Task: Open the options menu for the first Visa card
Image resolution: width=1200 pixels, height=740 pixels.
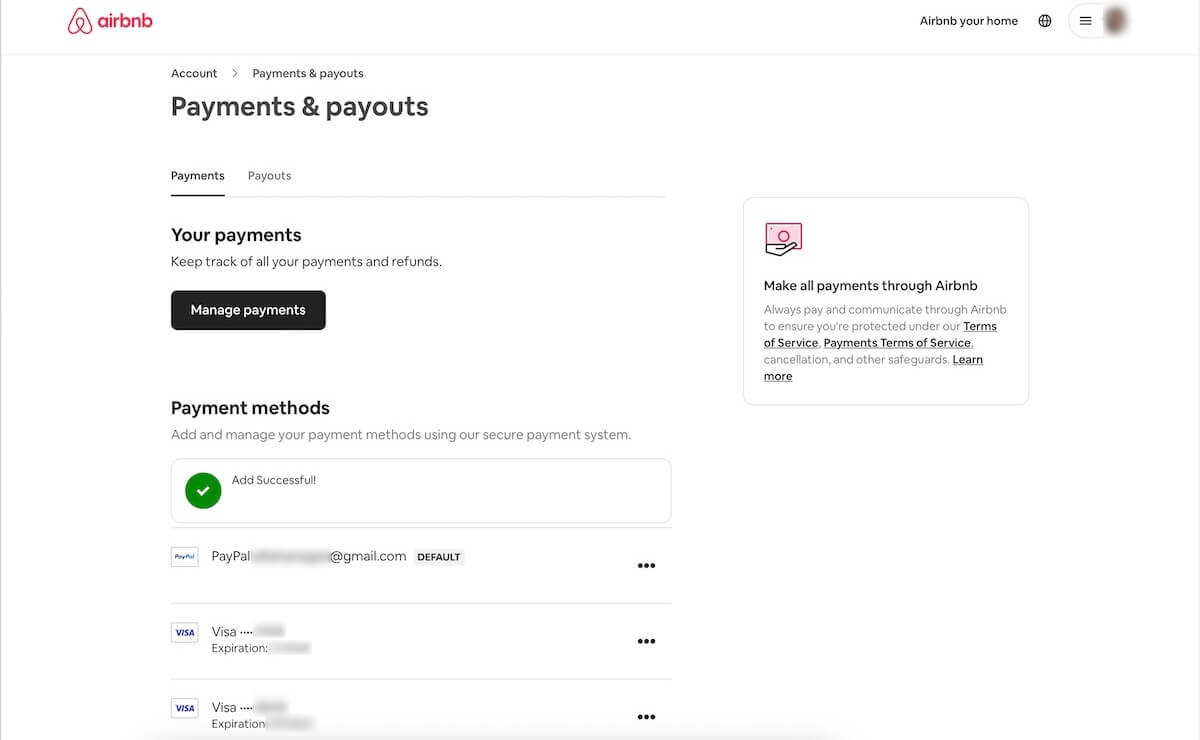Action: [646, 641]
